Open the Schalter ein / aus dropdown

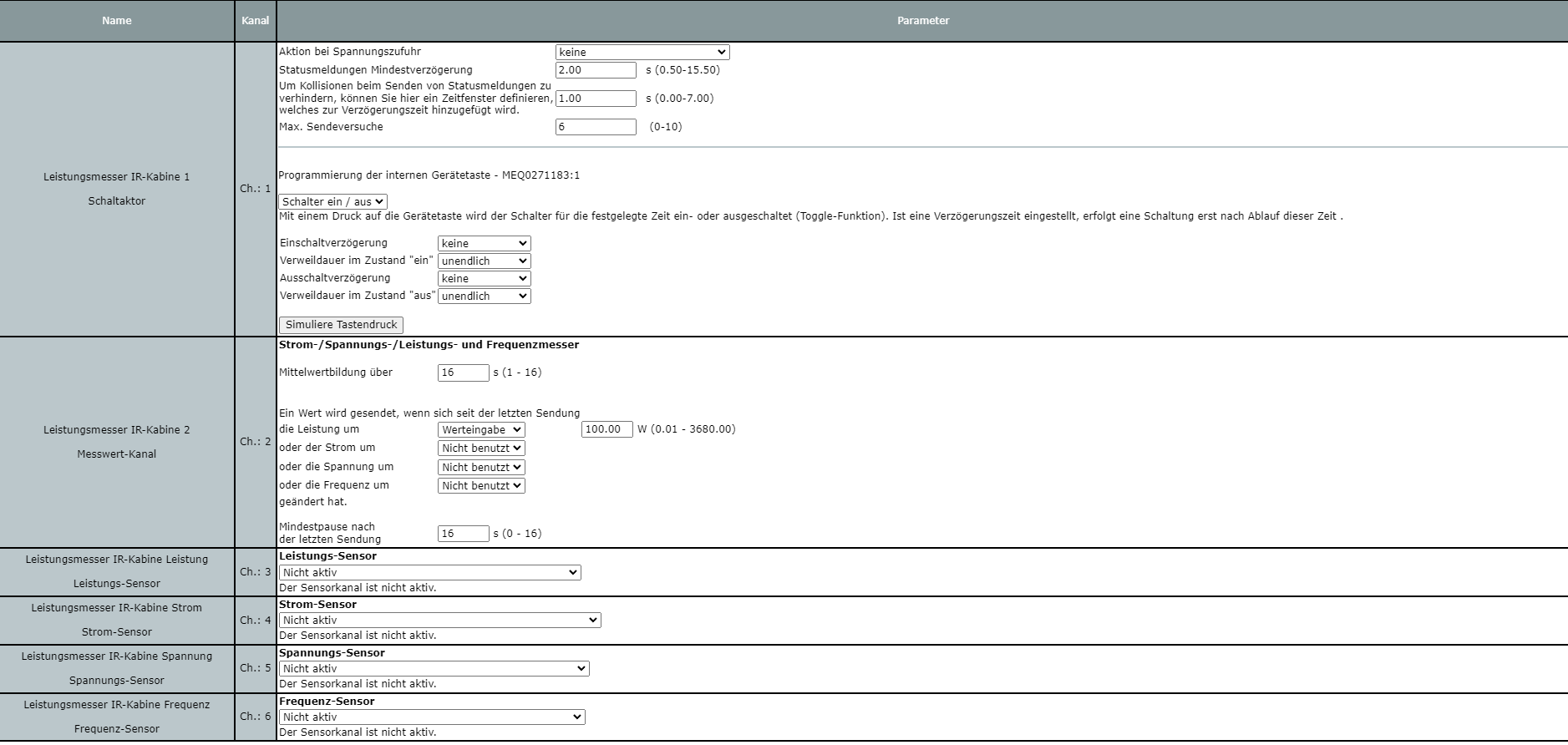coord(332,201)
